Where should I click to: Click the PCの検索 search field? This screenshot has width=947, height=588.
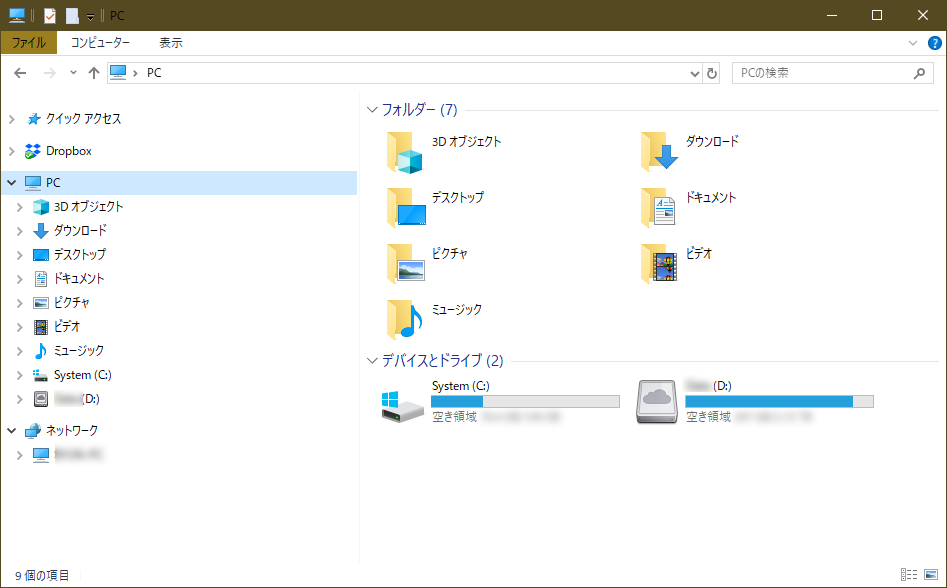[820, 73]
